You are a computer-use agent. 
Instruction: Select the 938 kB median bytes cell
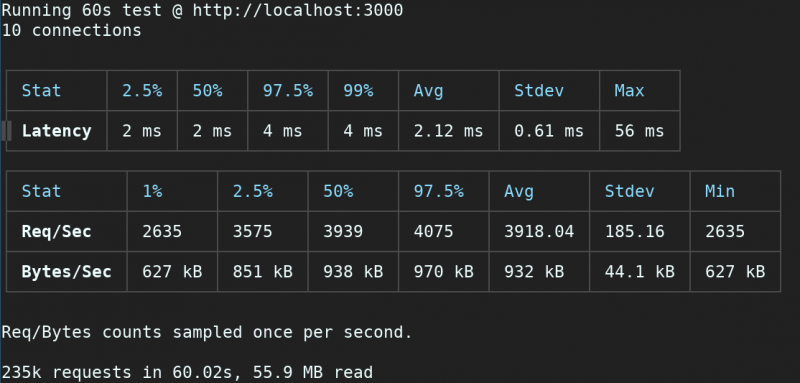353,272
